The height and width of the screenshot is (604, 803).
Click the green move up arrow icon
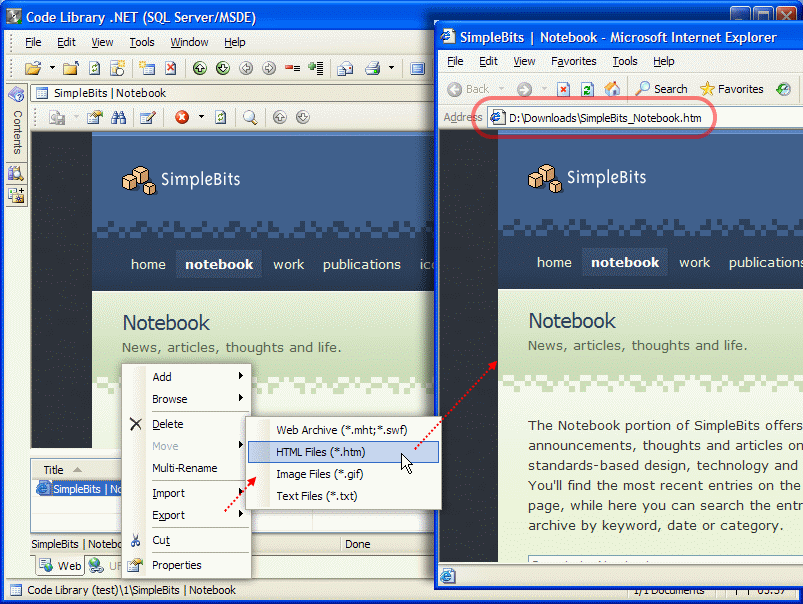pos(200,68)
